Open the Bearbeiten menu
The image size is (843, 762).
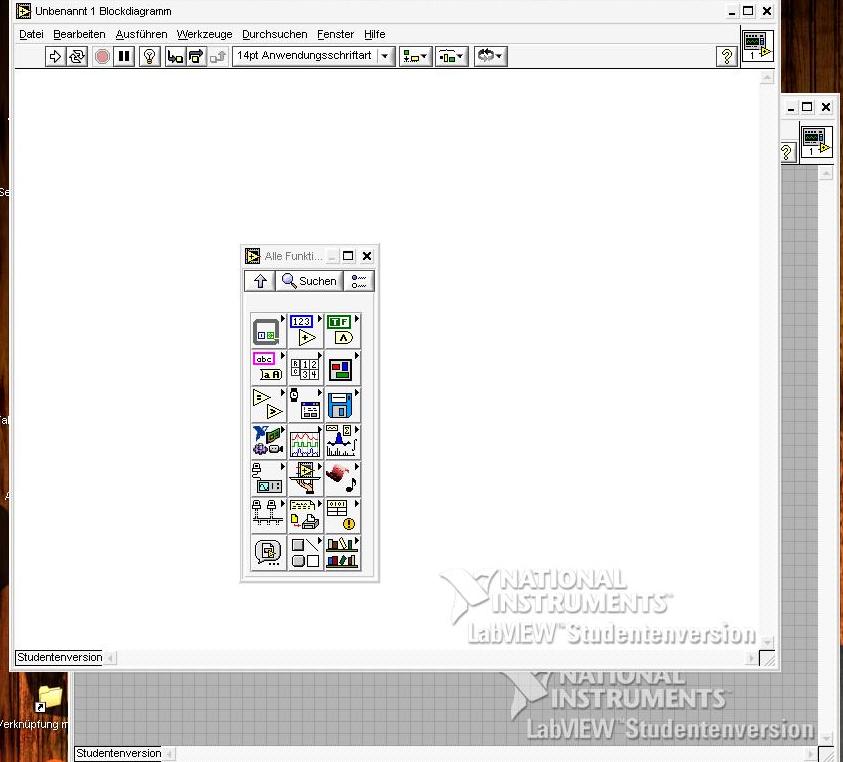pos(79,34)
